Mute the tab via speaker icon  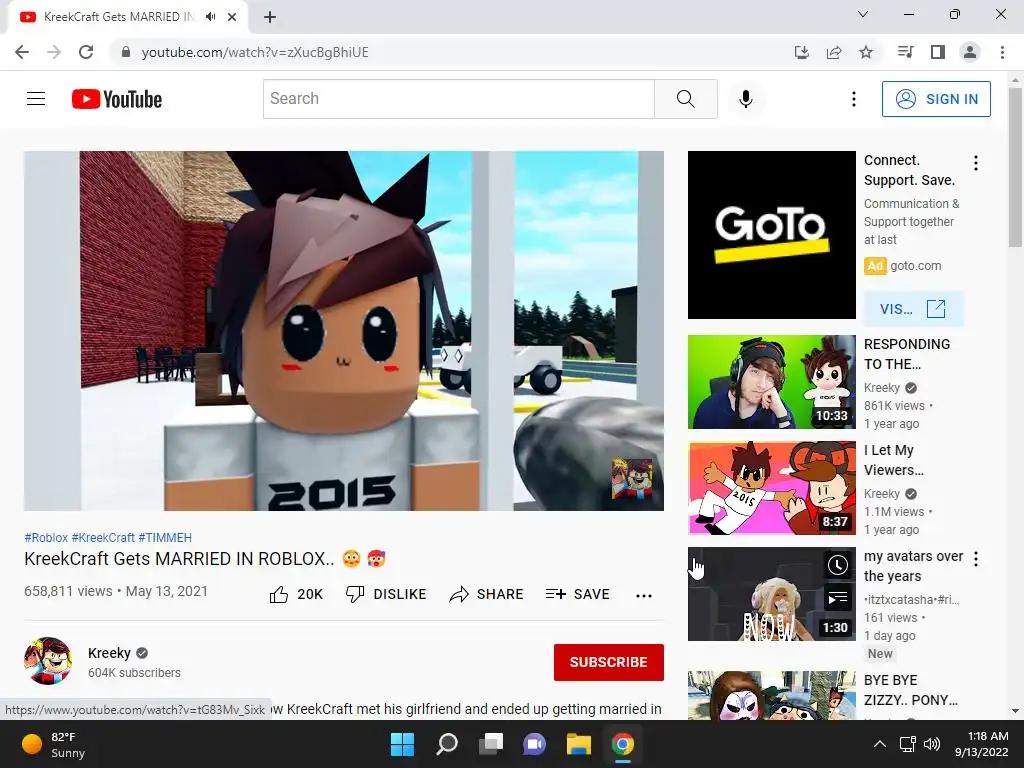tap(210, 17)
